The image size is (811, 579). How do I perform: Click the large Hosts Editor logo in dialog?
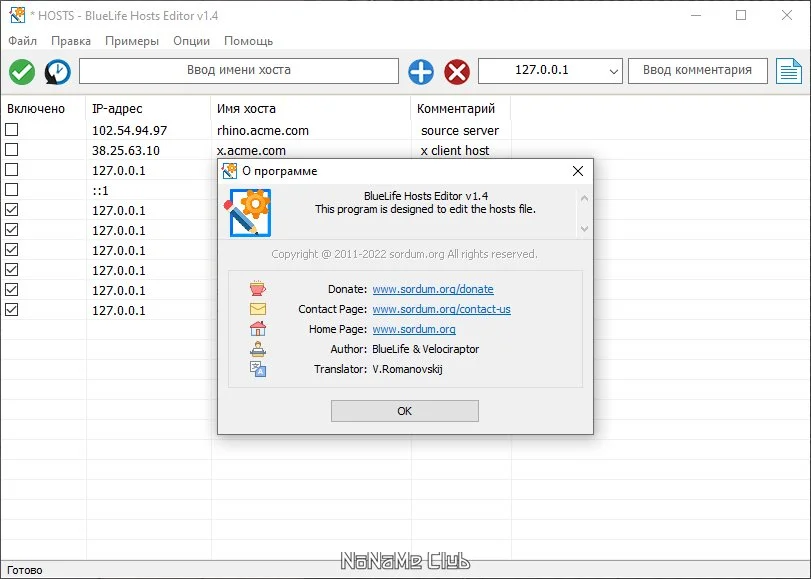tap(248, 213)
